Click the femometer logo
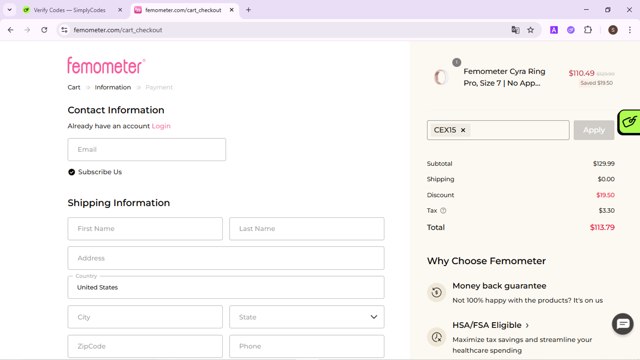The image size is (640, 360). [x=106, y=65]
